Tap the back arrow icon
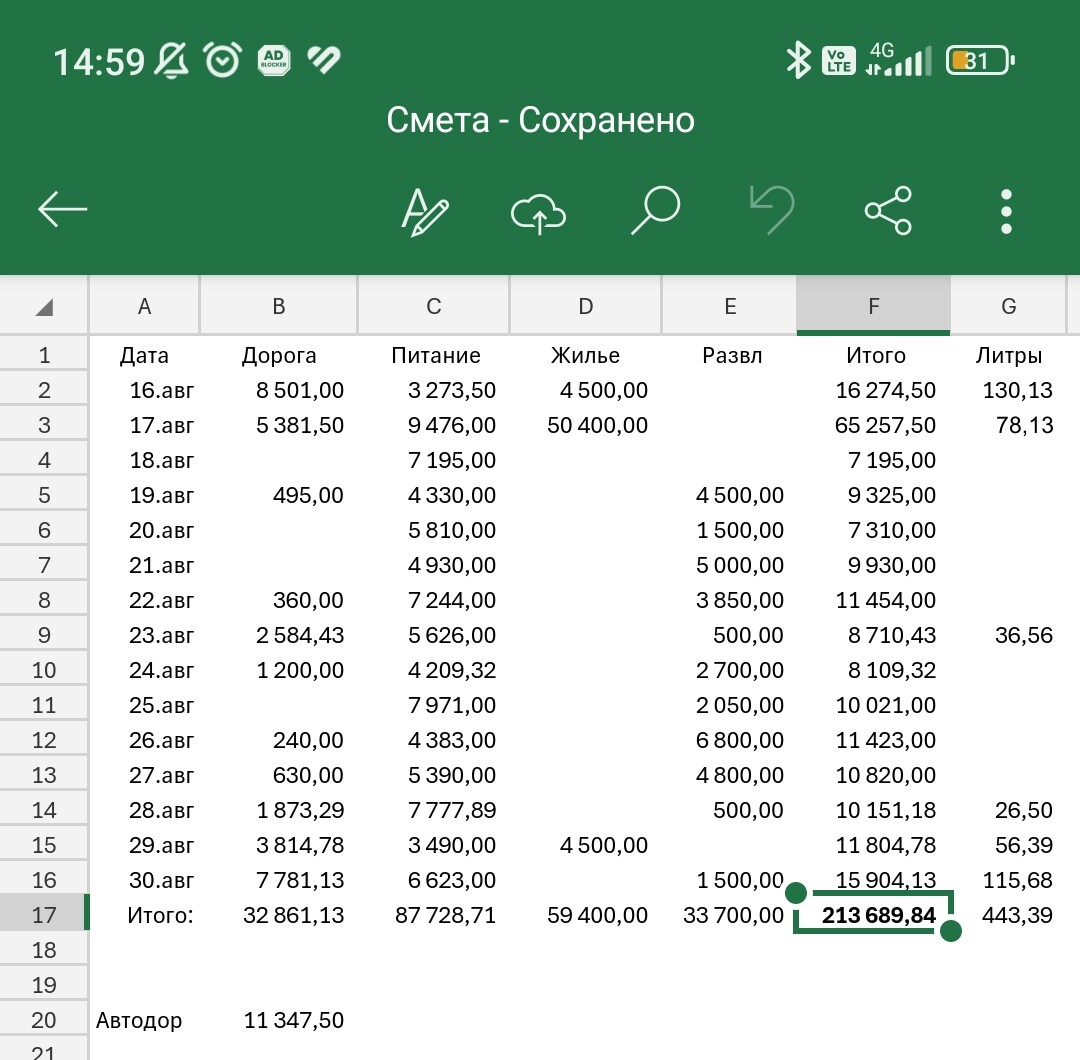The image size is (1080, 1060). 63,210
